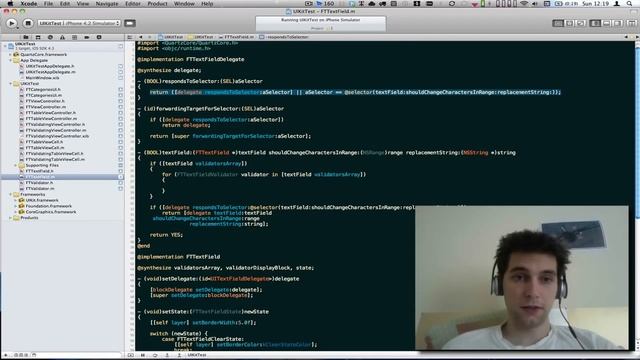Image resolution: width=640 pixels, height=360 pixels.
Task: Collapse the App Delegate group
Action: pyautogui.click(x=11, y=60)
